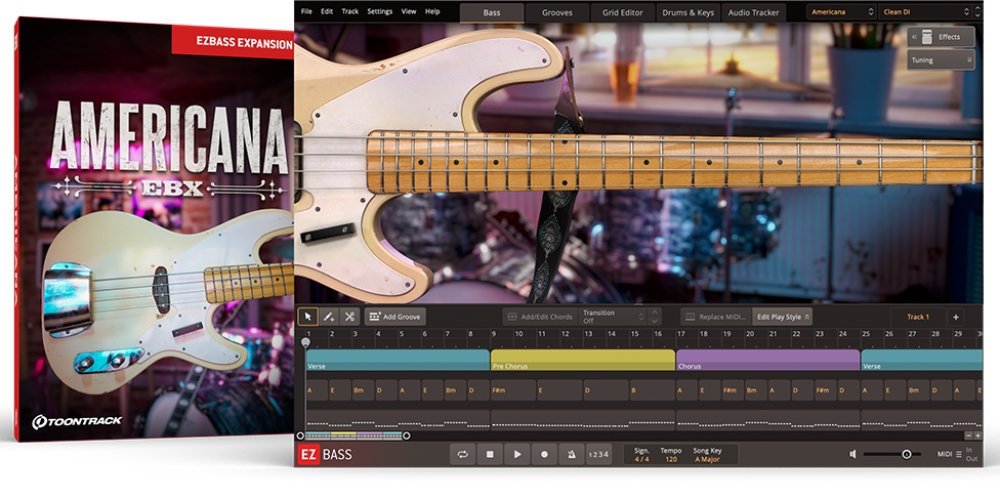The image size is (1000, 500).
Task: Select the arrow pointer tool
Action: (309, 316)
